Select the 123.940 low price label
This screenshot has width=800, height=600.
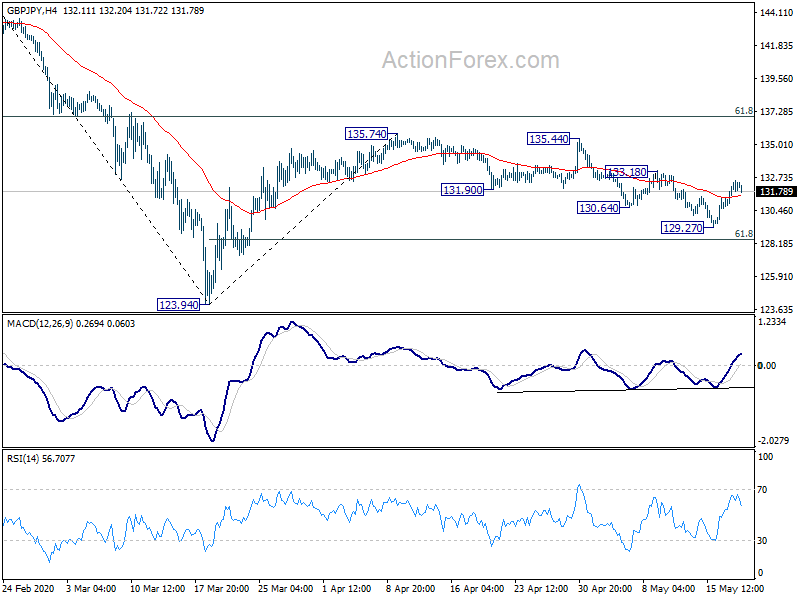tap(179, 305)
